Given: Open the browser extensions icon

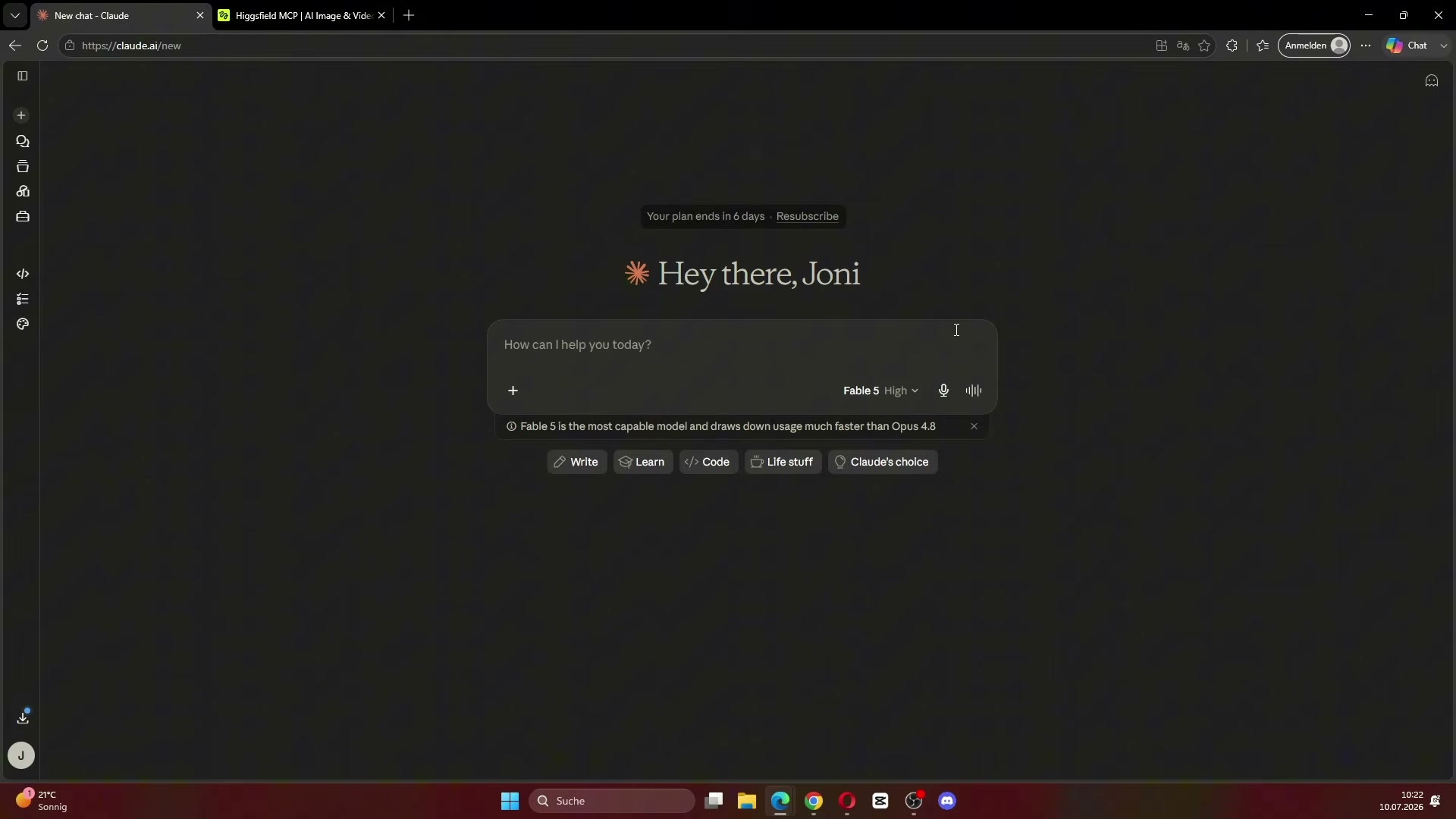Looking at the screenshot, I should (1232, 45).
